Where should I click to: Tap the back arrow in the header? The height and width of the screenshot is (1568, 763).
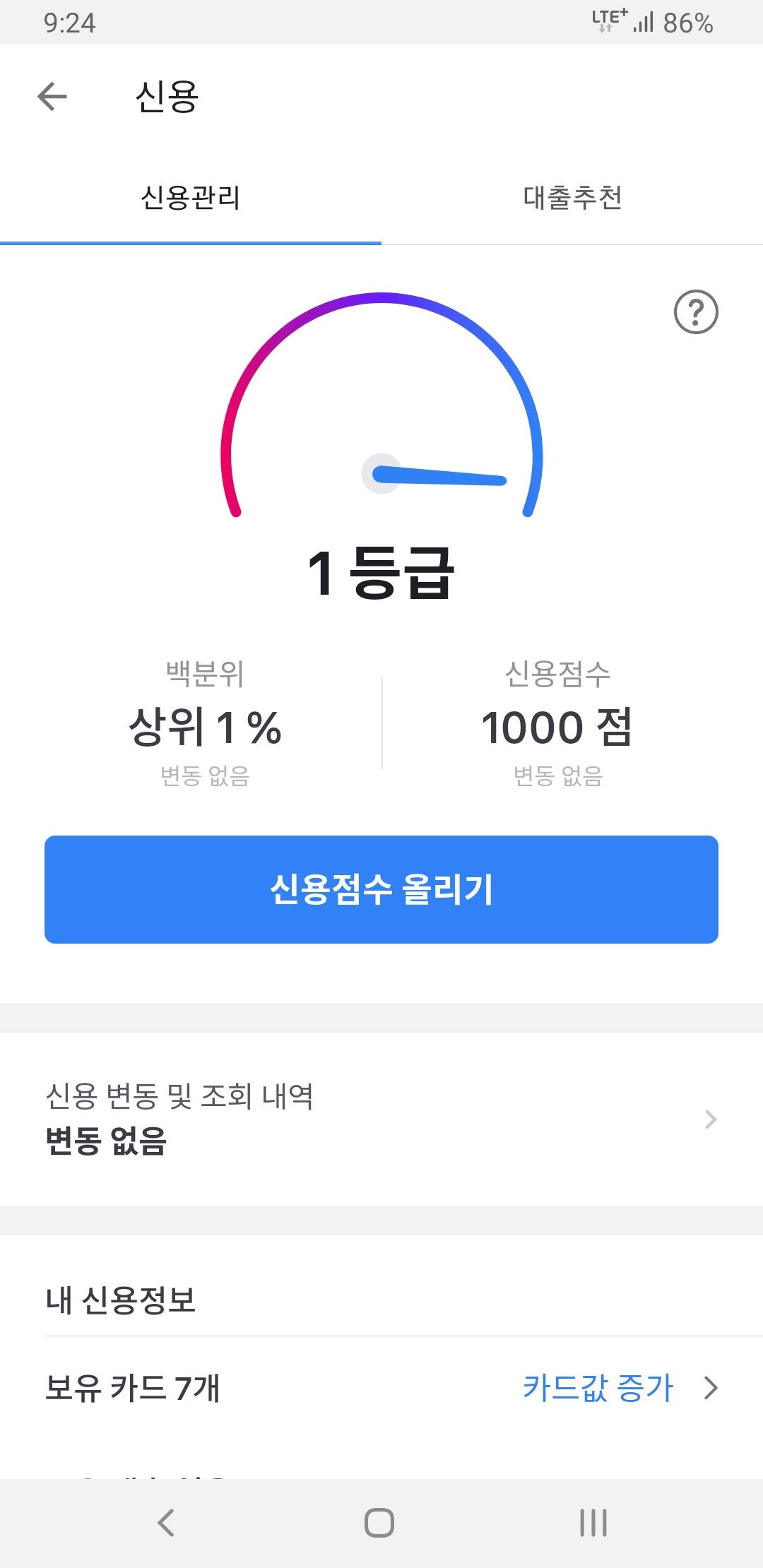(52, 97)
